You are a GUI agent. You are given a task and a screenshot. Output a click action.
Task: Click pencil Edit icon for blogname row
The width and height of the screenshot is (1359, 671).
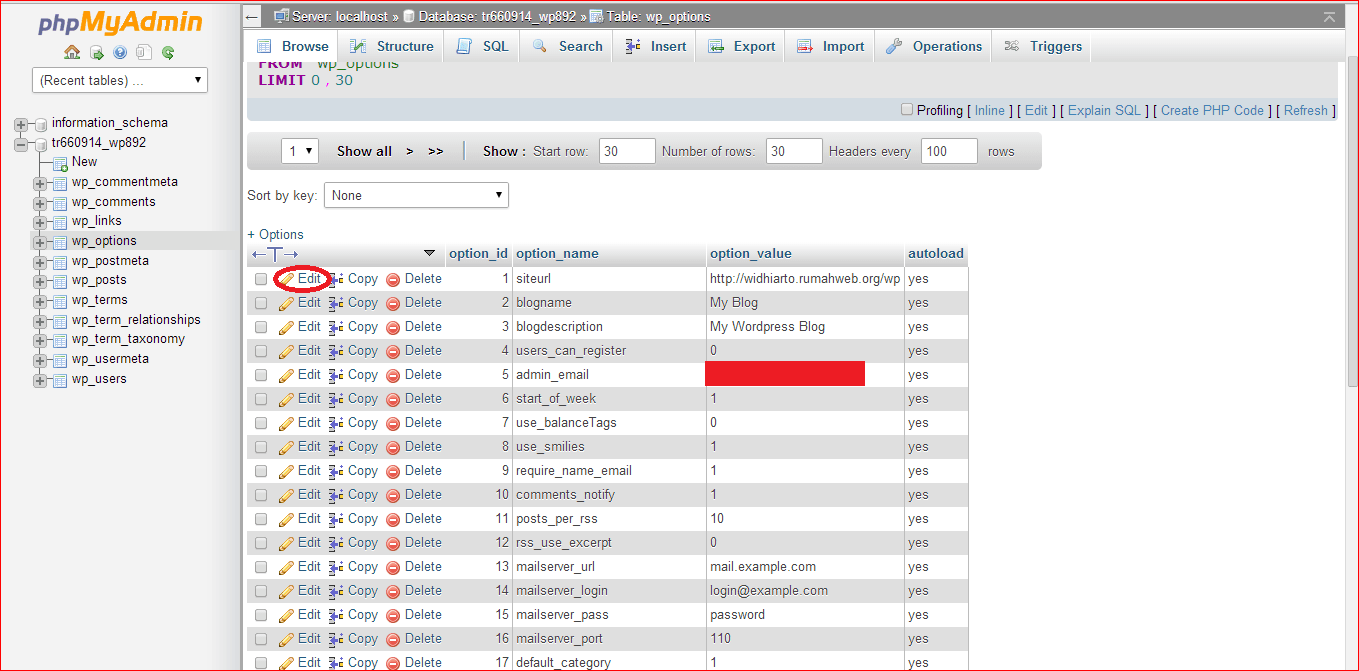pyautogui.click(x=286, y=303)
